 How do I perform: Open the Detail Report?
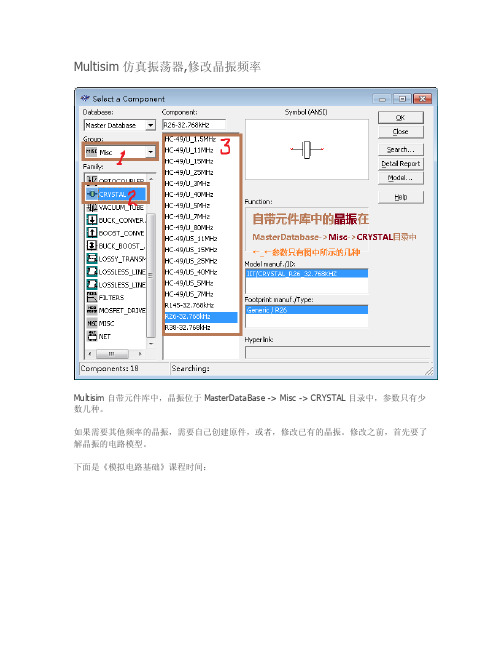[401, 163]
